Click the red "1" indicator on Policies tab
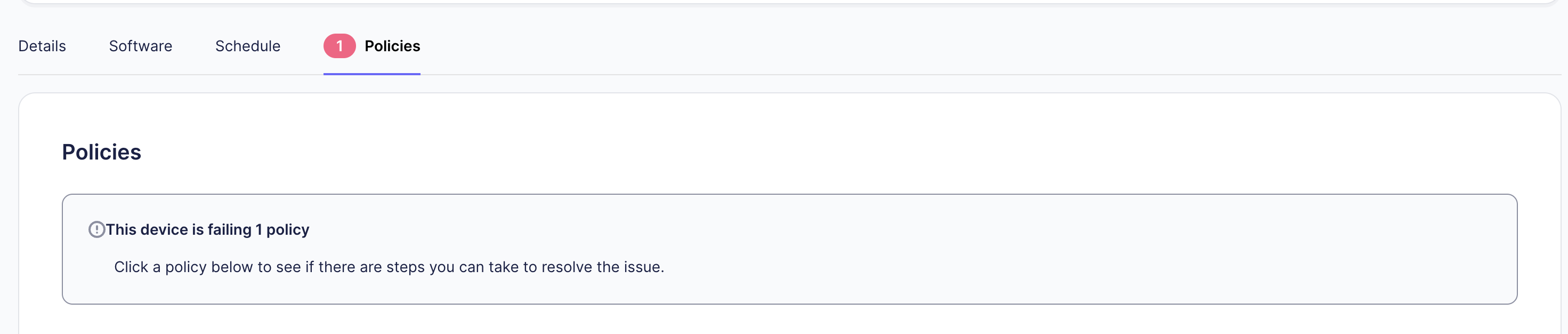 [x=339, y=46]
